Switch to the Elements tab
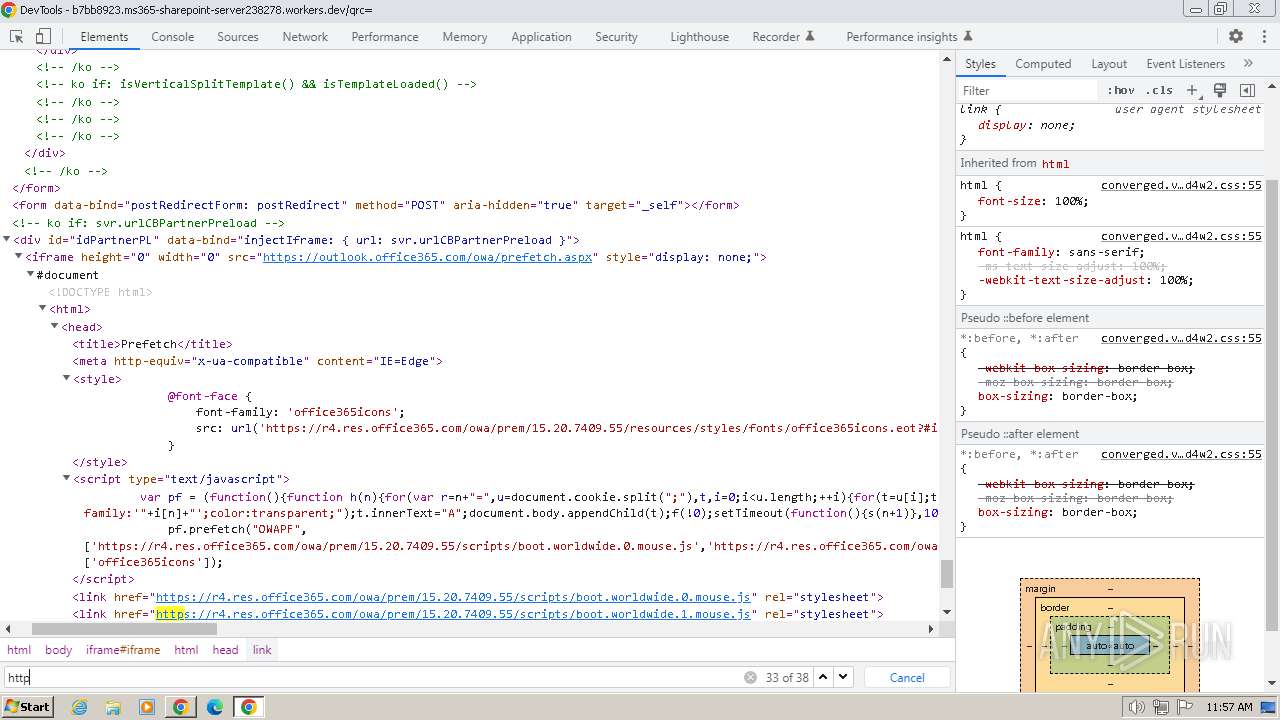This screenshot has height=720, width=1280. 104,36
